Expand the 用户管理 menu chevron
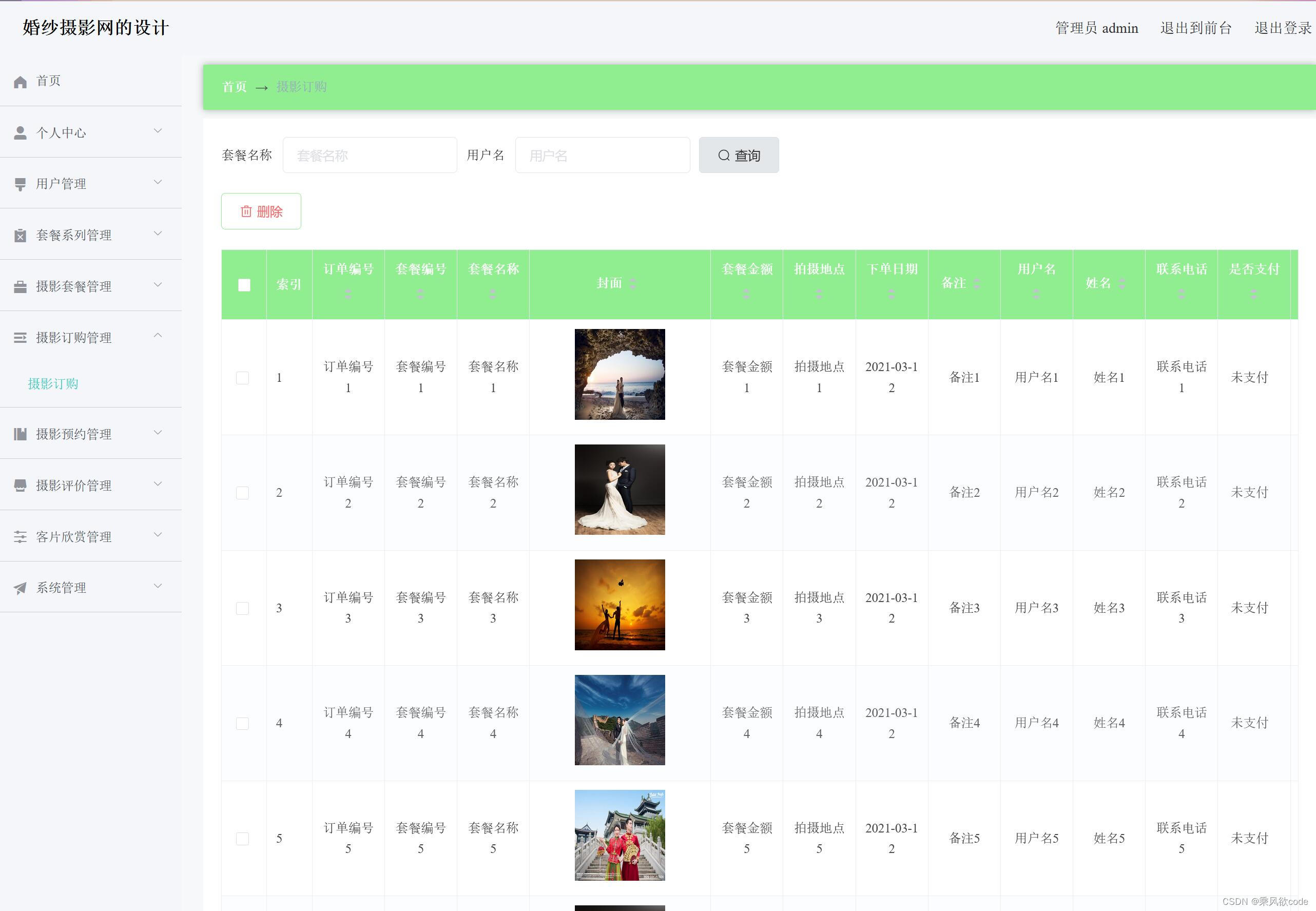This screenshot has height=911, width=1316. (x=158, y=183)
